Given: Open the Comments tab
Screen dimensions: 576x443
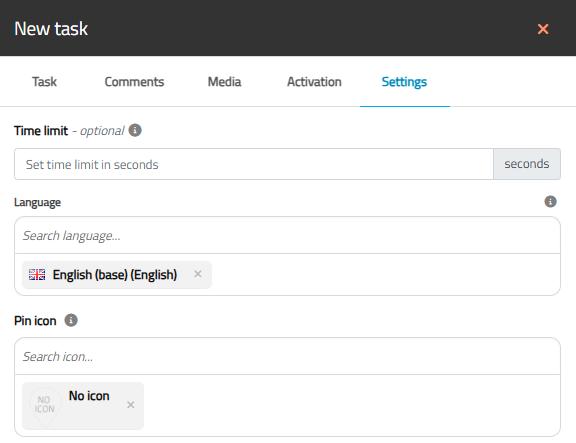Looking at the screenshot, I should pos(134,82).
